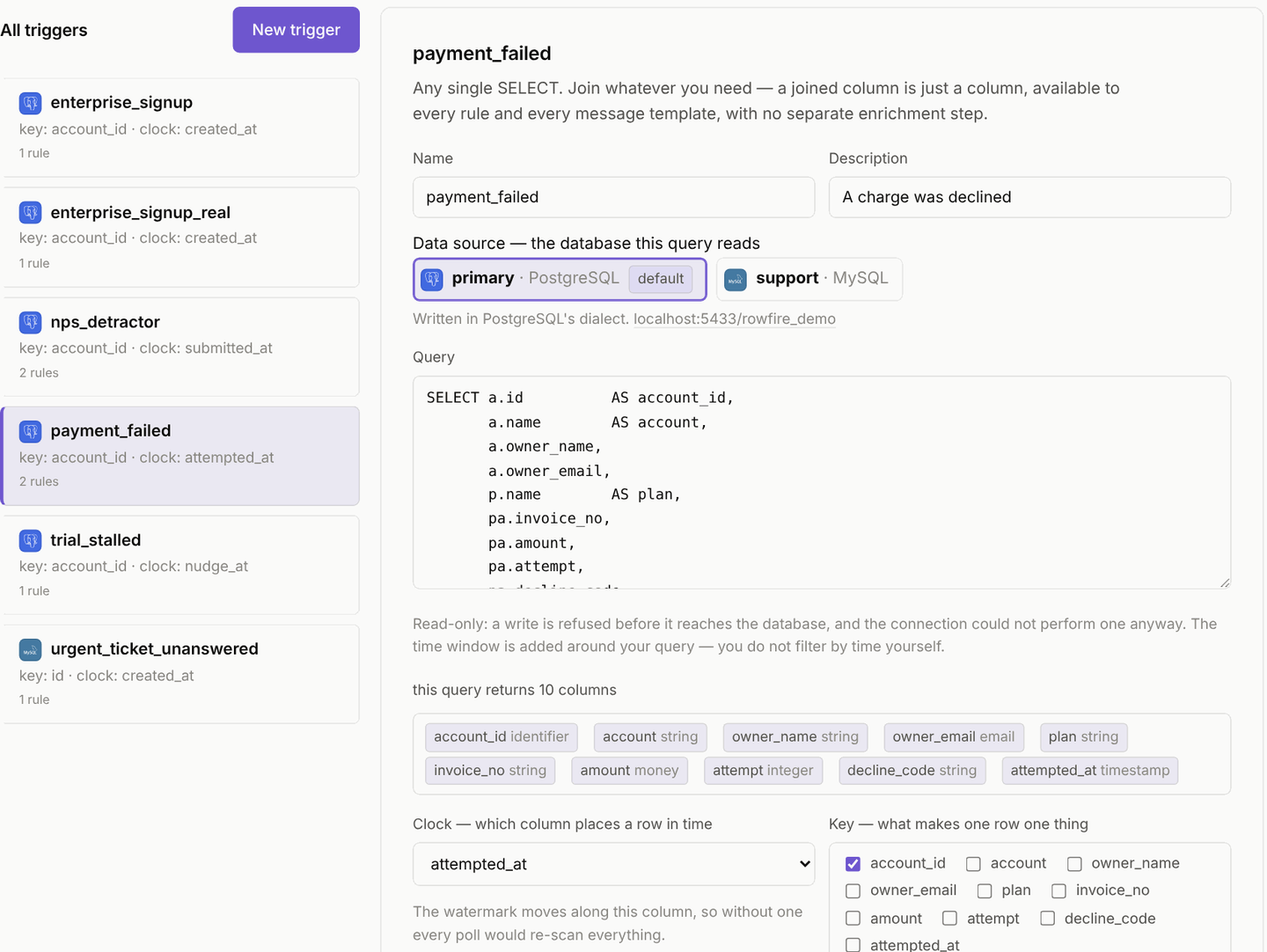Open the Clock column dropdown
Screen dimensions: 1267x952
coord(613,864)
